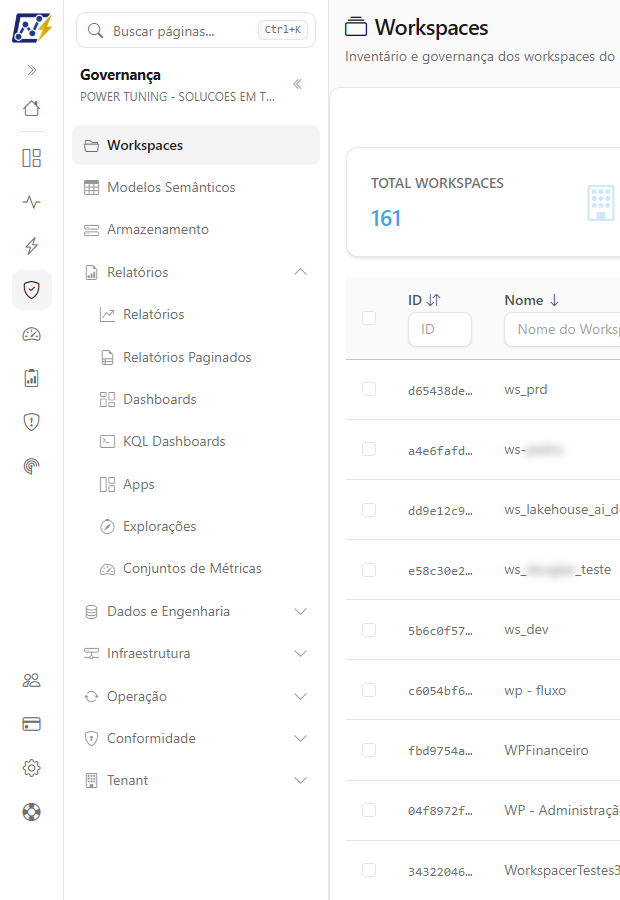Open the users group icon in the rail
Viewport: 620px width, 900px height.
[x=32, y=680]
